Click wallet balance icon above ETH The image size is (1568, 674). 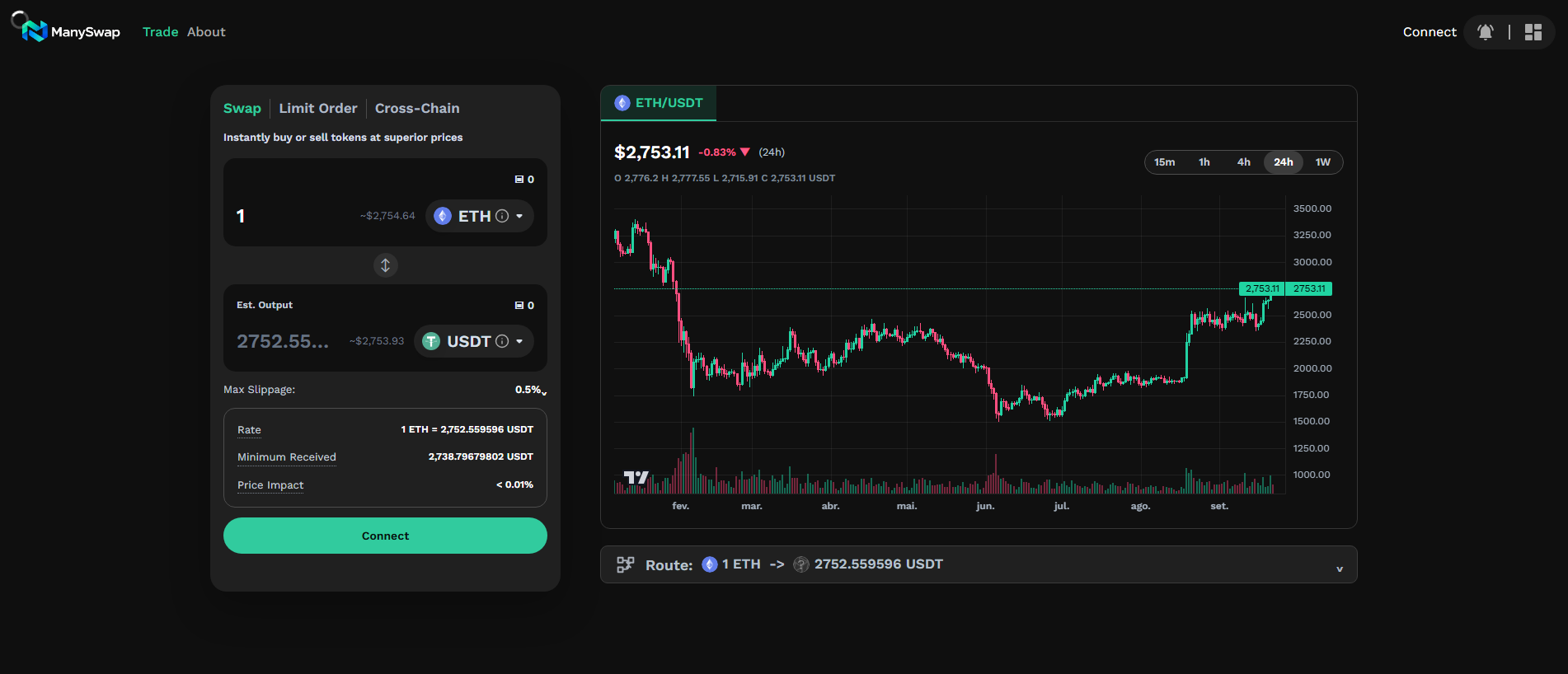pyautogui.click(x=519, y=179)
